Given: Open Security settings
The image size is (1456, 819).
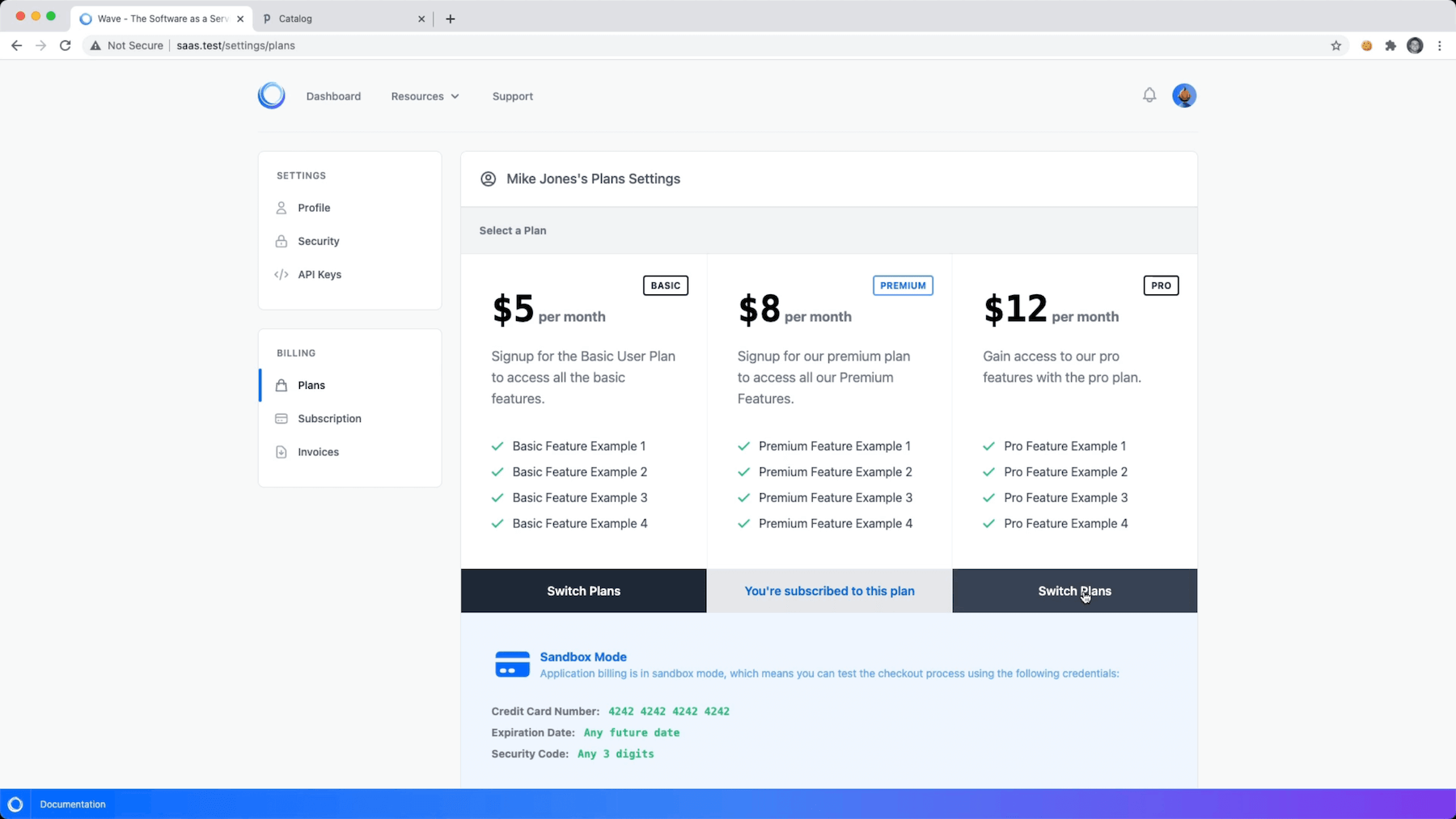Looking at the screenshot, I should click(x=319, y=241).
